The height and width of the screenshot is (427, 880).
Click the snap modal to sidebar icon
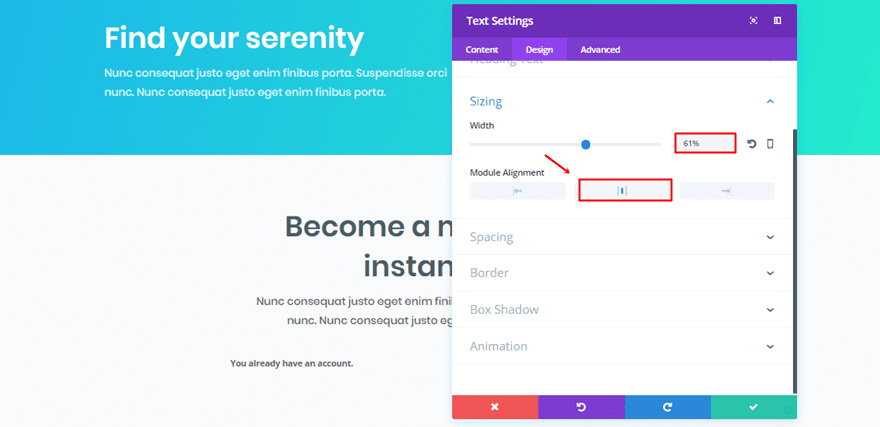[777, 21]
